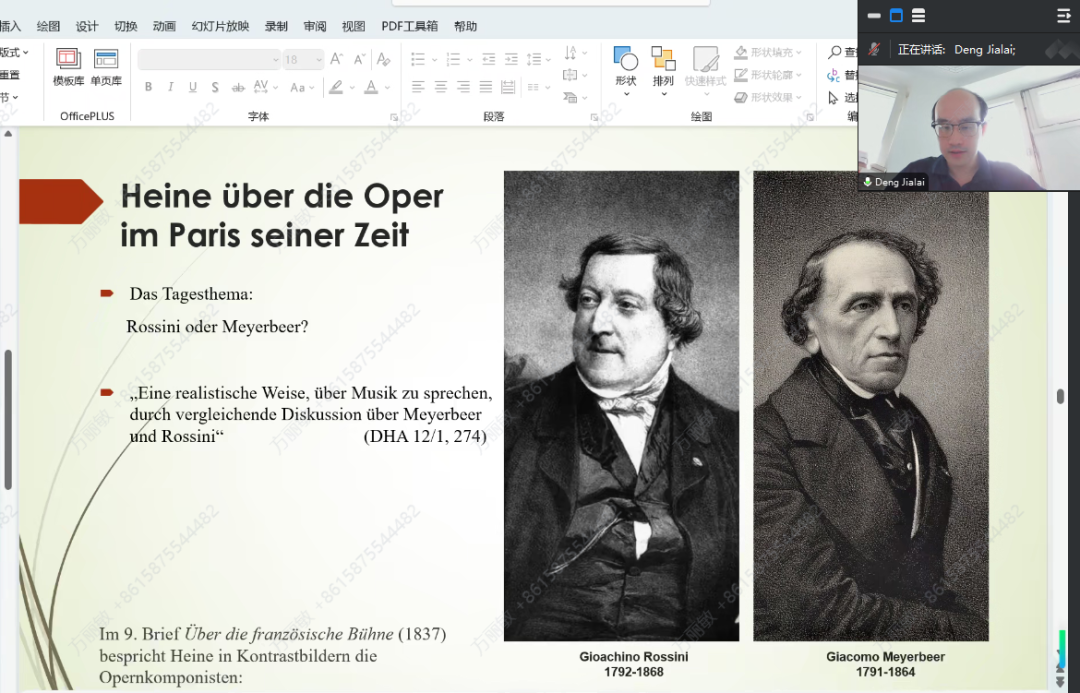Click the clear formatting icon

point(384,60)
